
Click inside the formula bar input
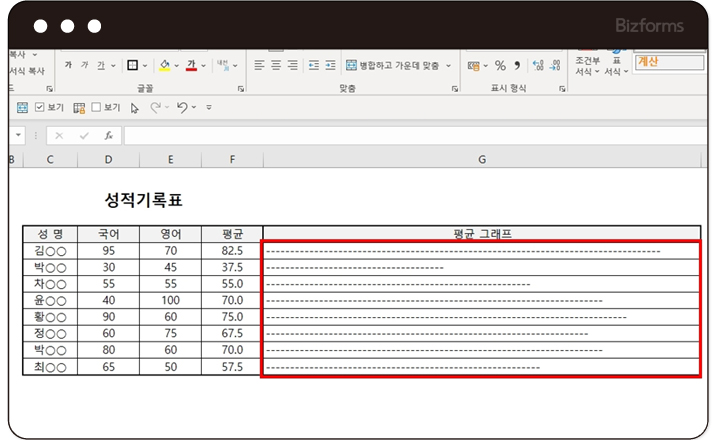point(400,135)
